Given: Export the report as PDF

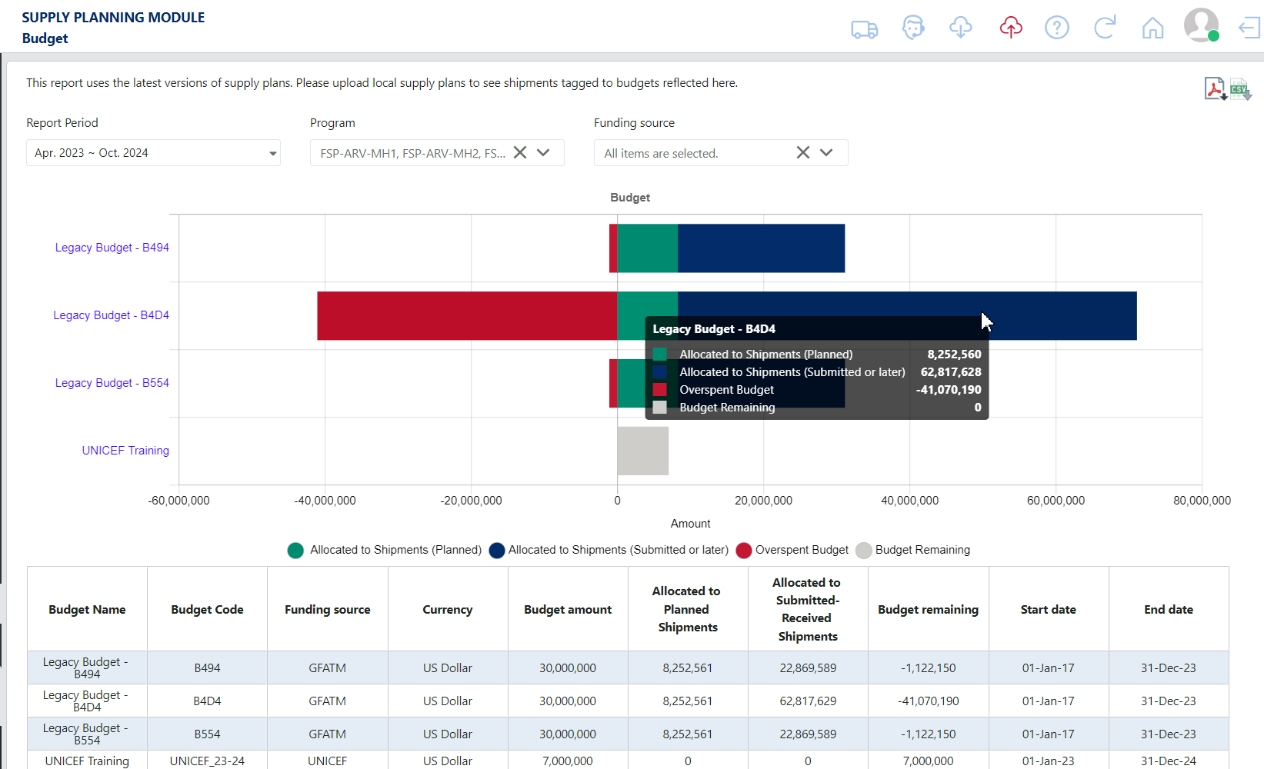Looking at the screenshot, I should tap(1215, 89).
